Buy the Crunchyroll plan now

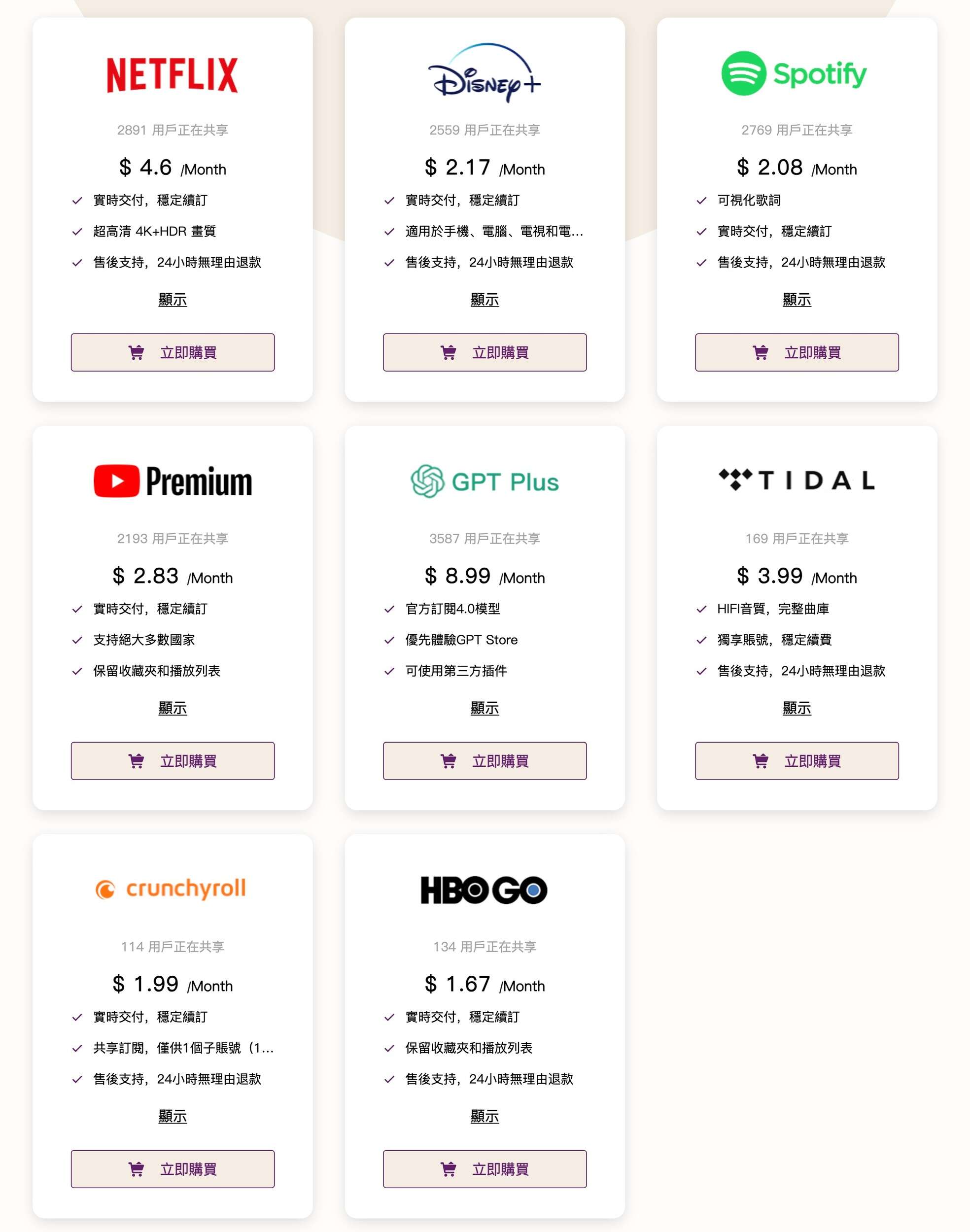click(x=173, y=1169)
